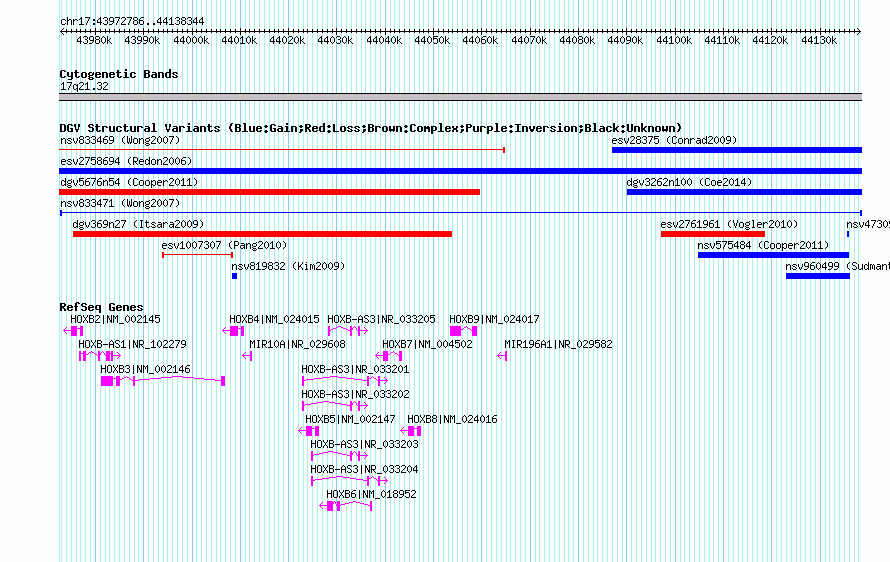Select nsv819832 (Kim2009) small blue marker
Viewport: 890px width, 562px height.
234,276
